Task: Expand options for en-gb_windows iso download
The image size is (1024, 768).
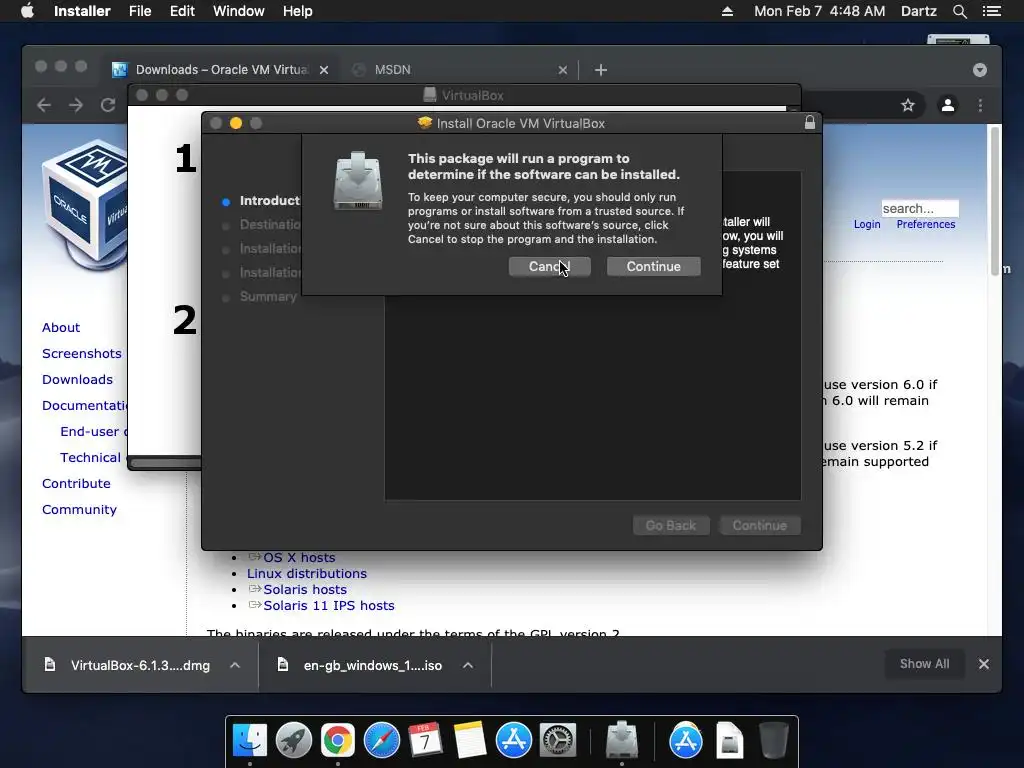Action: pos(468,665)
